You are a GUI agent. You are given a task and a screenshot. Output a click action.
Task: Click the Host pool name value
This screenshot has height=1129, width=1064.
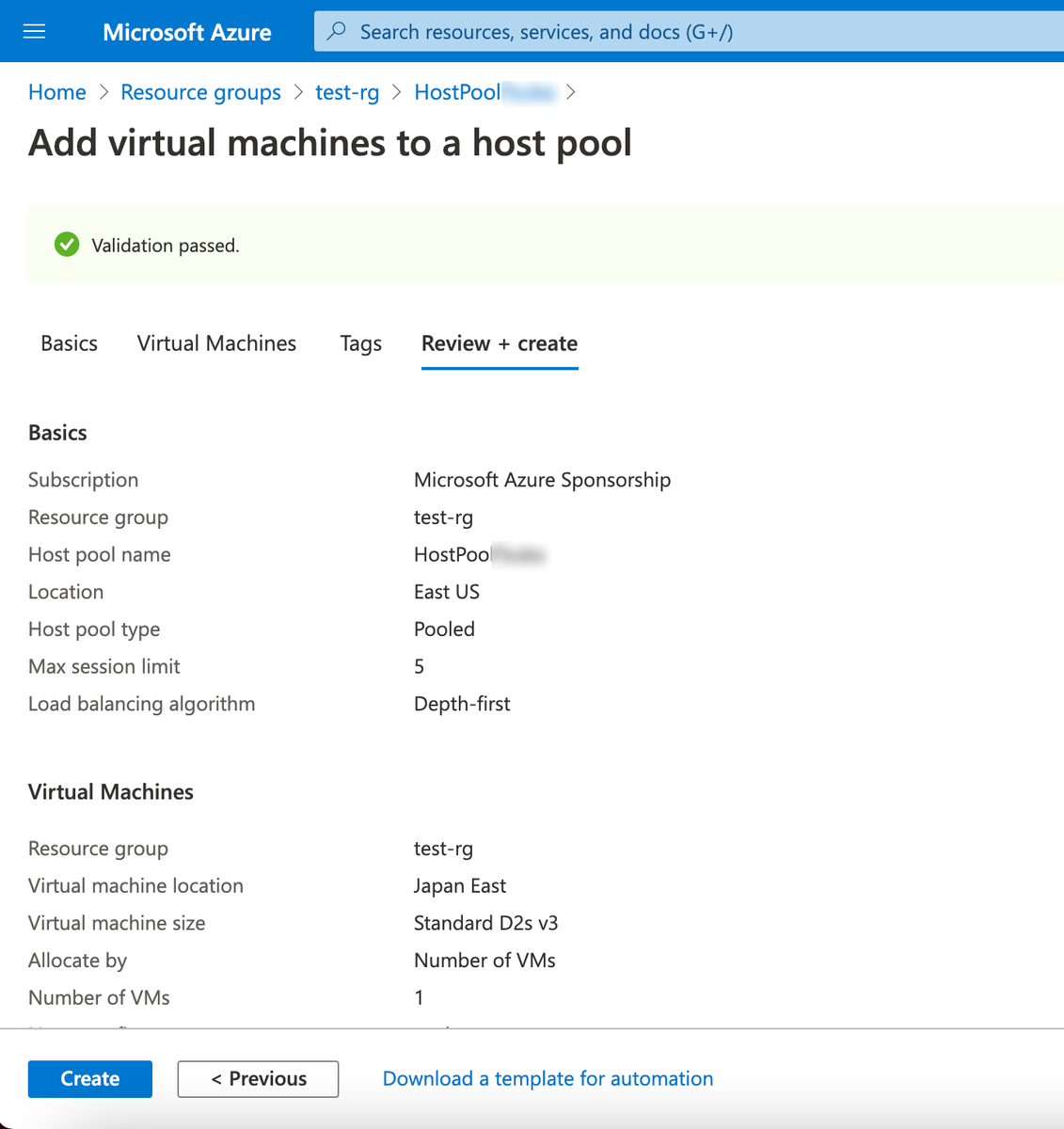480,554
